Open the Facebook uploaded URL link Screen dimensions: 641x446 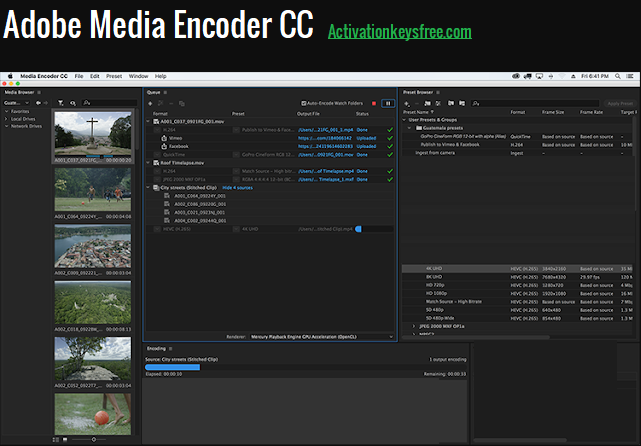pyautogui.click(x=325, y=146)
